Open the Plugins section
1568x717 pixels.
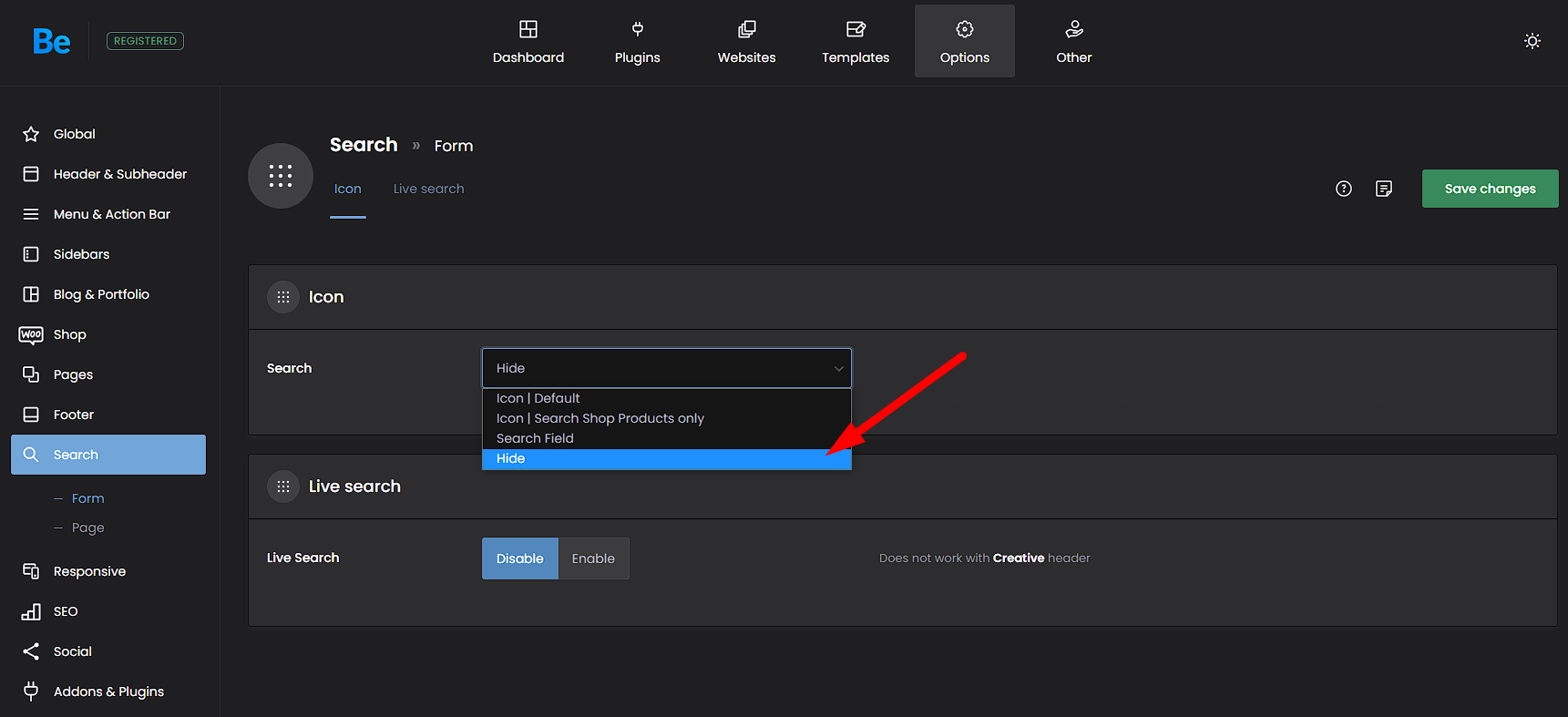[638, 41]
